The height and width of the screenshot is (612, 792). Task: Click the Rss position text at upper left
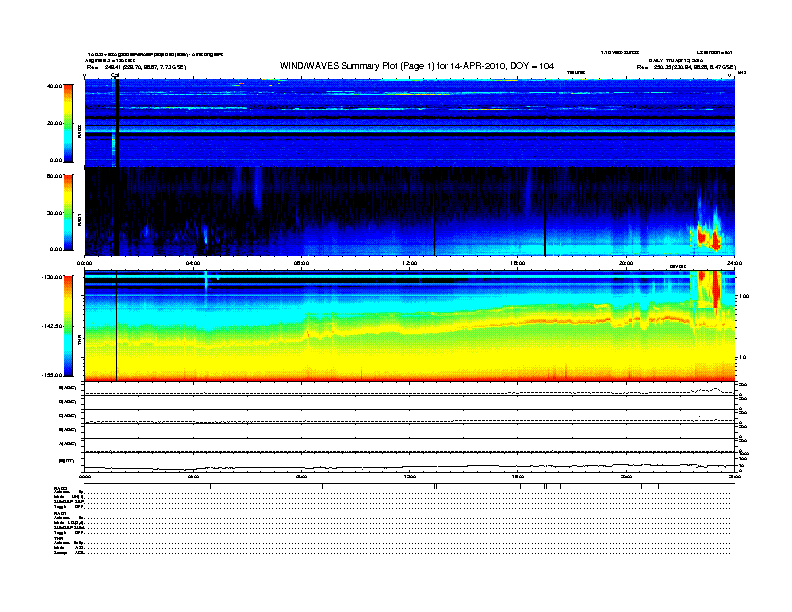pos(136,67)
